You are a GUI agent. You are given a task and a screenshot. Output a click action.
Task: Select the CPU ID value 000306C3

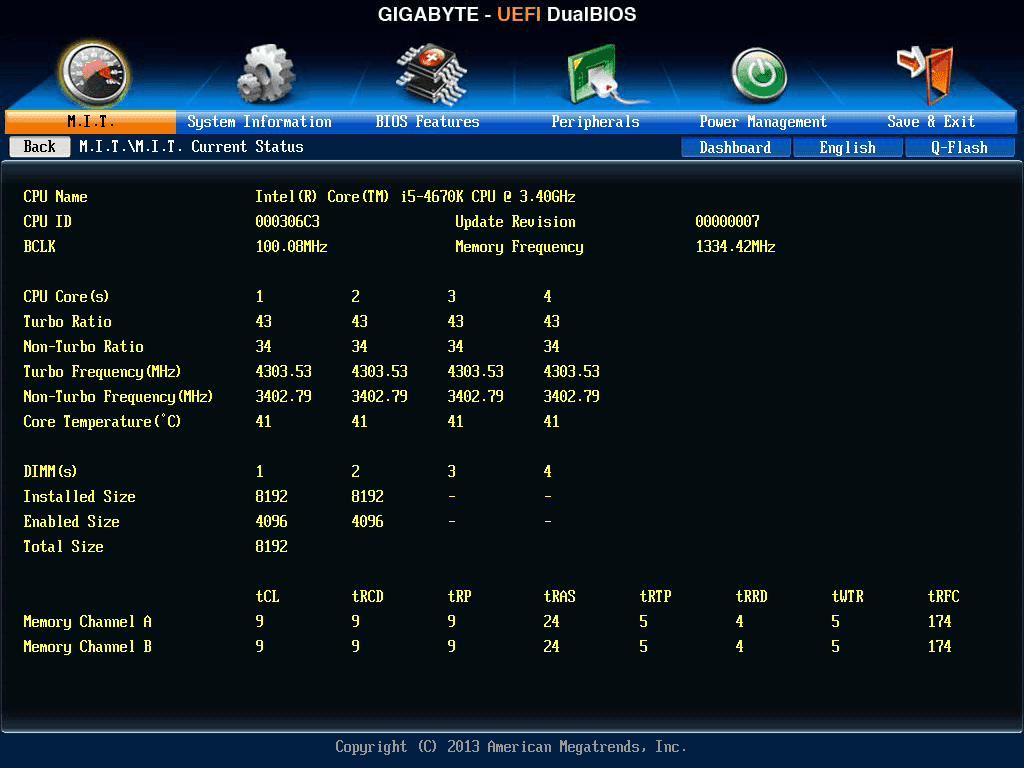click(x=287, y=221)
